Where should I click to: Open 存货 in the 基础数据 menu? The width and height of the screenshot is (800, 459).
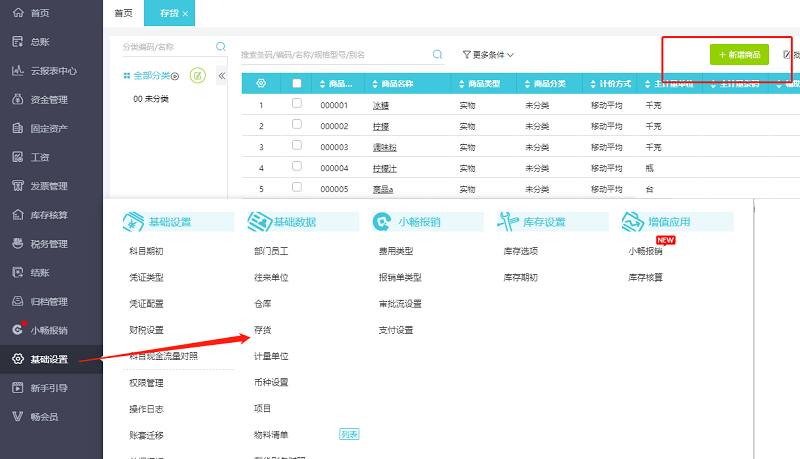[x=263, y=330]
